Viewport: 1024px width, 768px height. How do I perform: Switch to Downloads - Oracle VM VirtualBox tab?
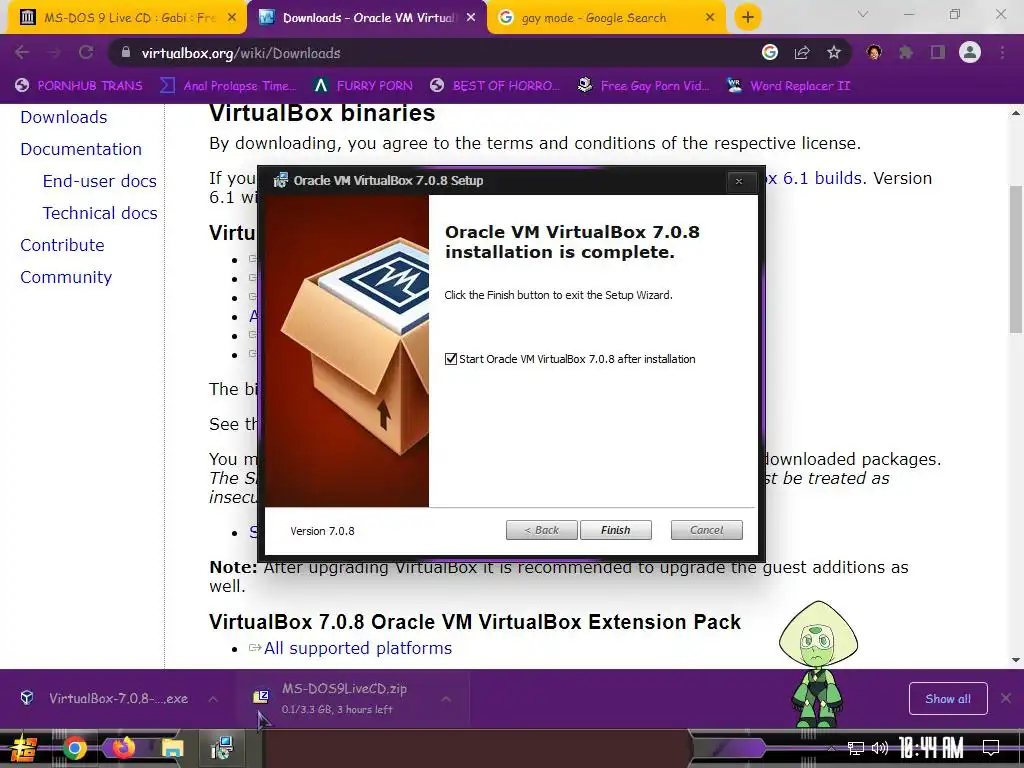tap(366, 18)
